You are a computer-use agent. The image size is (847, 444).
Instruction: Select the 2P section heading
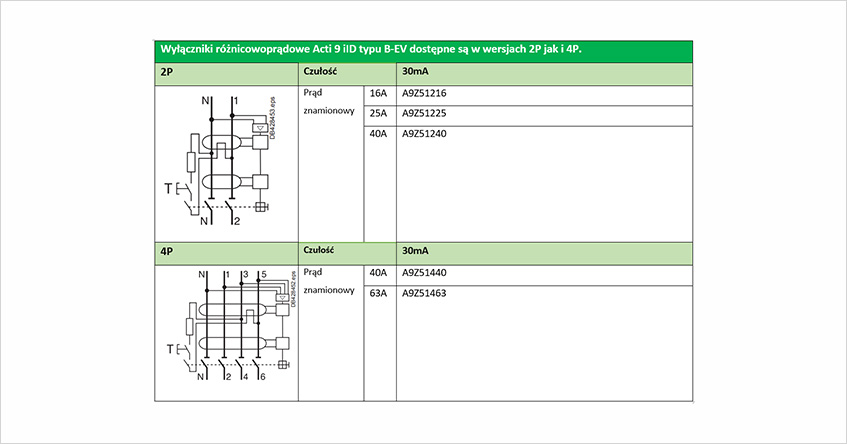(166, 72)
